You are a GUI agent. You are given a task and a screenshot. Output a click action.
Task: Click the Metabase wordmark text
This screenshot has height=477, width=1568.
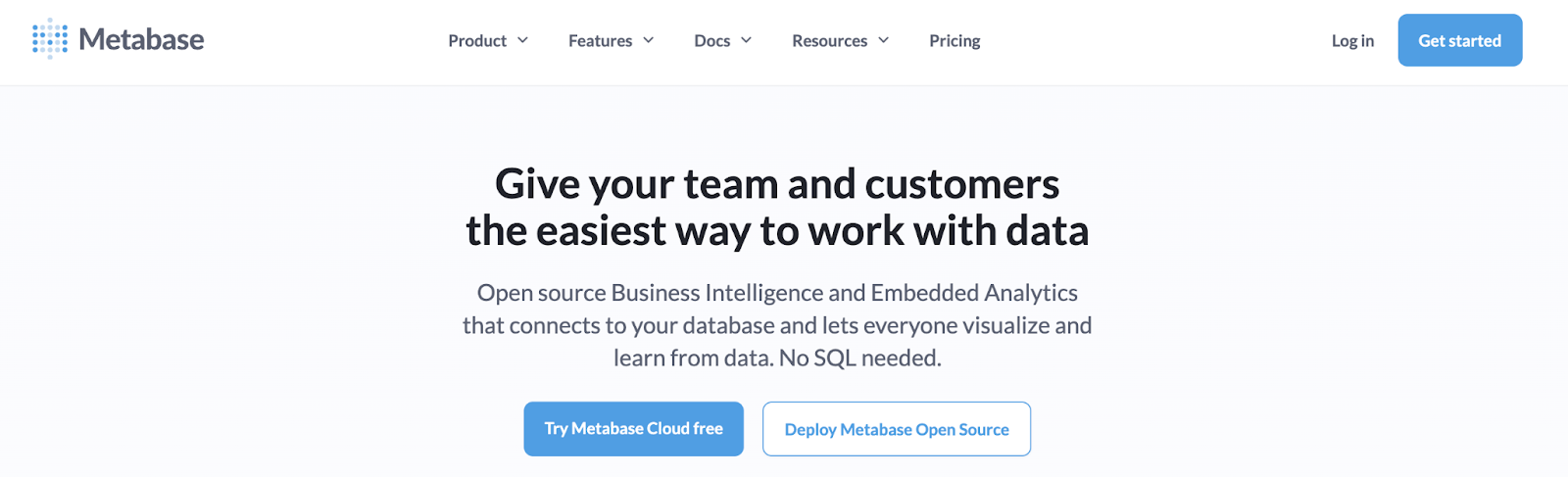pyautogui.click(x=141, y=40)
